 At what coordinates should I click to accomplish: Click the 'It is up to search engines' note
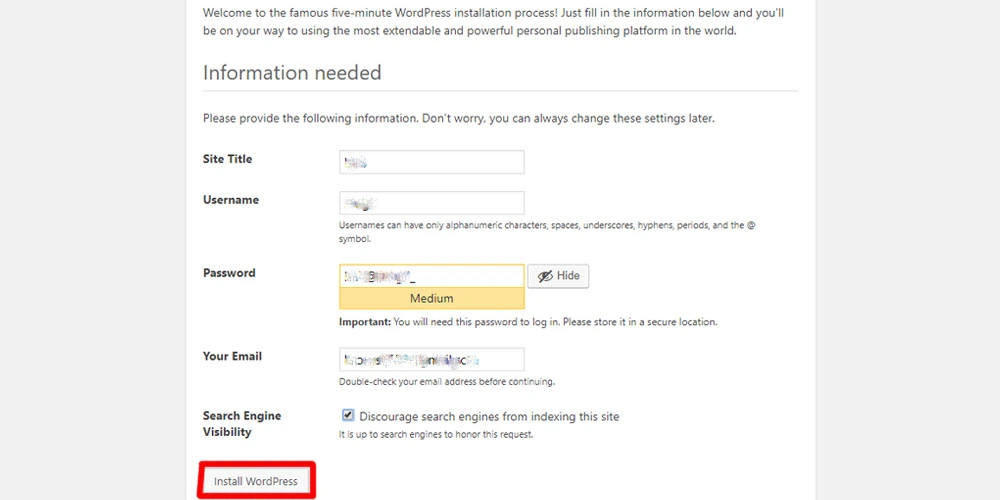coord(436,435)
